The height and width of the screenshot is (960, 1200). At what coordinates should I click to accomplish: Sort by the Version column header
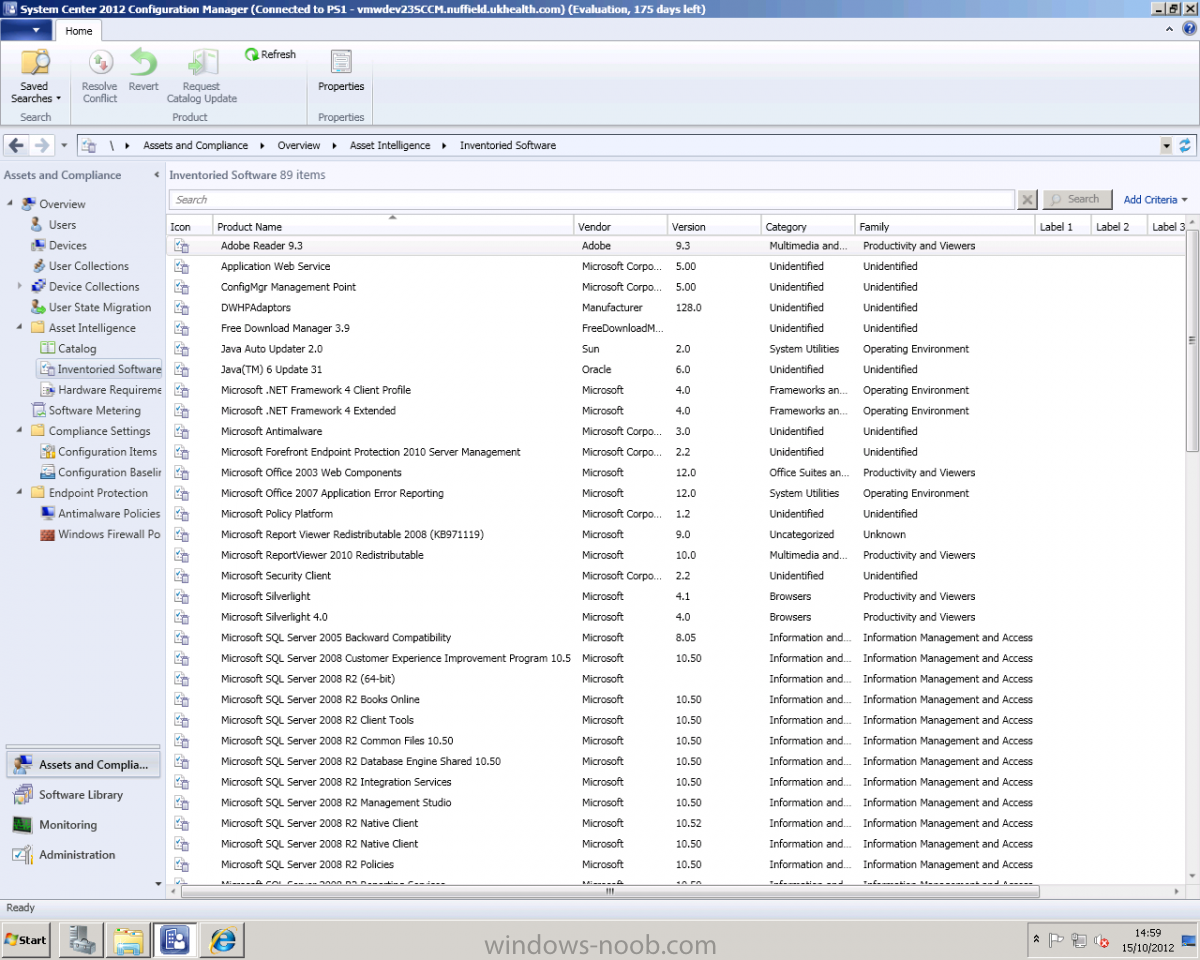714,227
